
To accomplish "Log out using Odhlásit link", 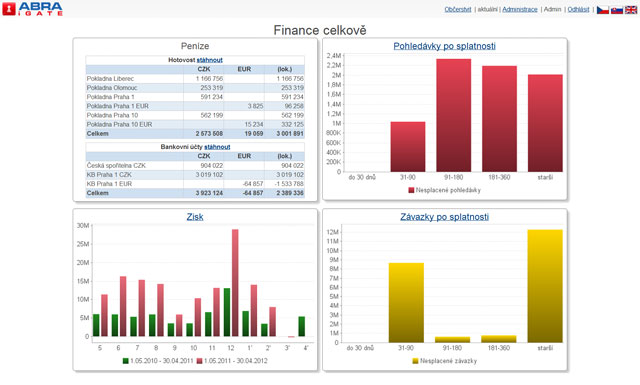I will (578, 9).
